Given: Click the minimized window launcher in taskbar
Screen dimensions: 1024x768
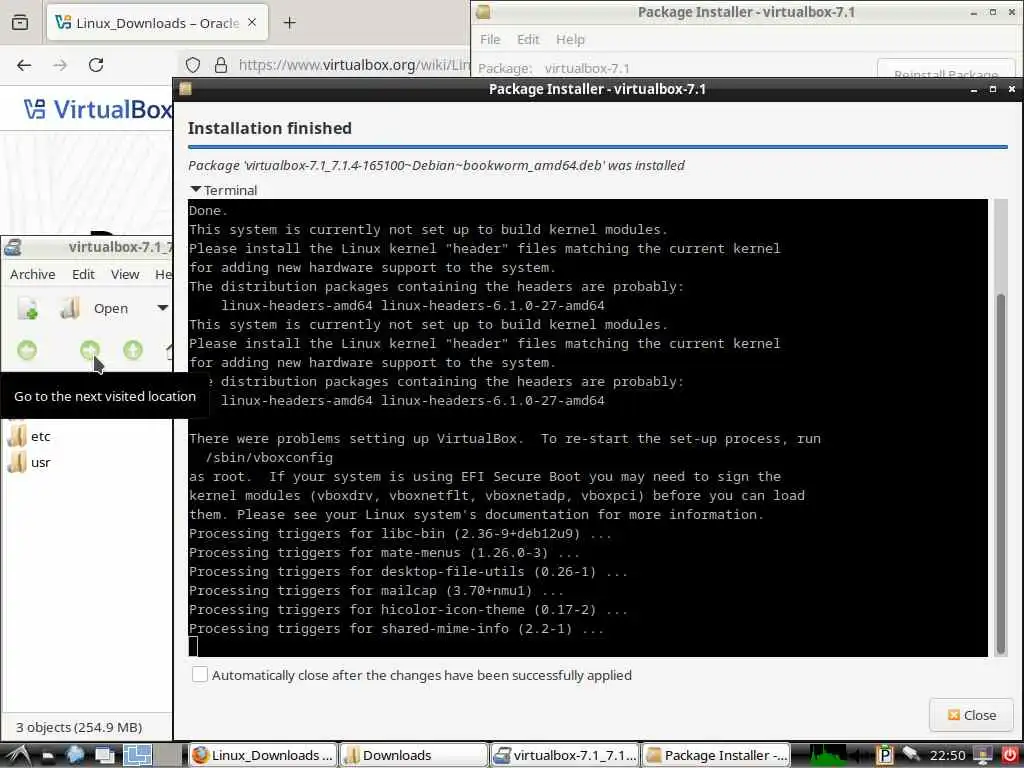Looking at the screenshot, I should pos(48,756).
